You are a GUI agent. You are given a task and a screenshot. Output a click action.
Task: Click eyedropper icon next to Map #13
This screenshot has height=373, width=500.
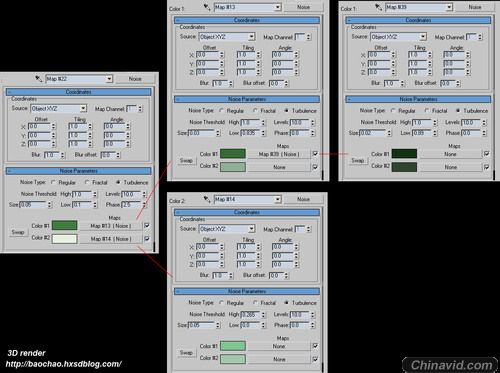(x=207, y=7)
